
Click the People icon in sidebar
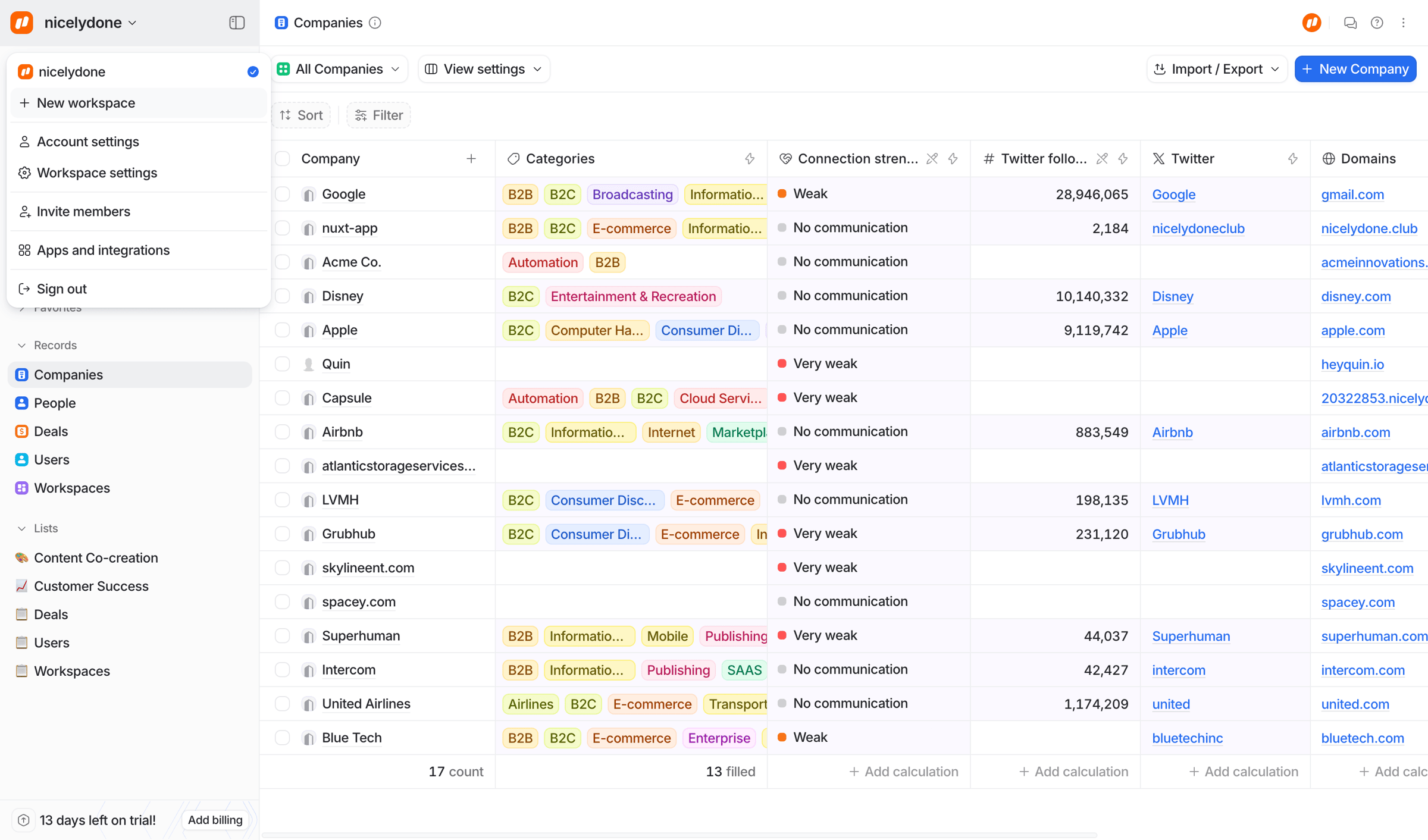coord(22,403)
